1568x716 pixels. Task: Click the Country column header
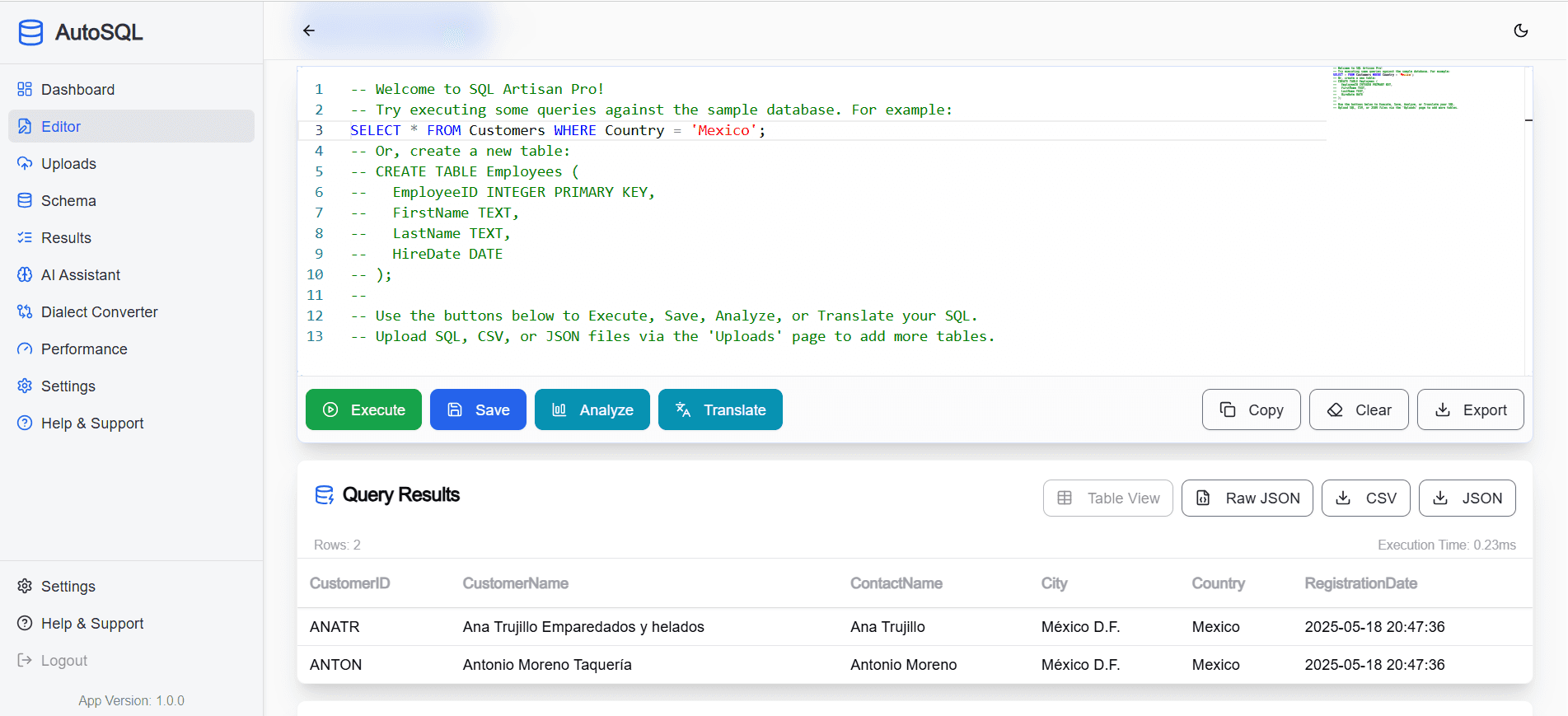click(1218, 583)
